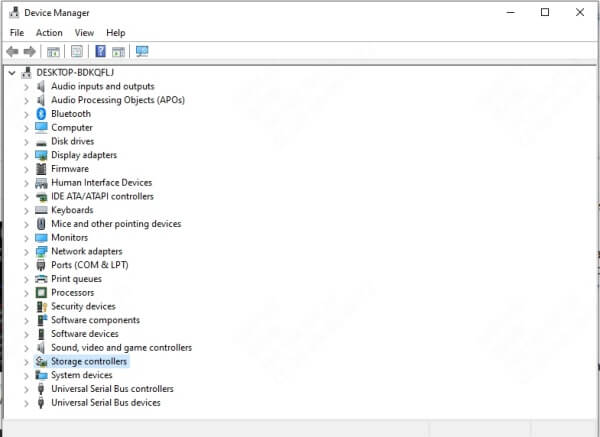
Task: Select the Security devices label
Action: click(83, 307)
